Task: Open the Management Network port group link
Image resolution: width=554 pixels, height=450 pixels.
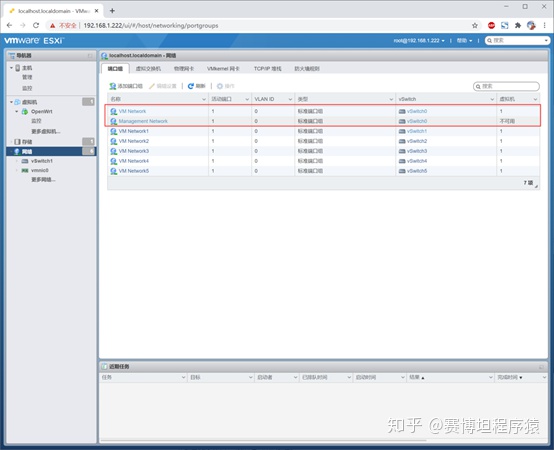Action: click(x=143, y=121)
